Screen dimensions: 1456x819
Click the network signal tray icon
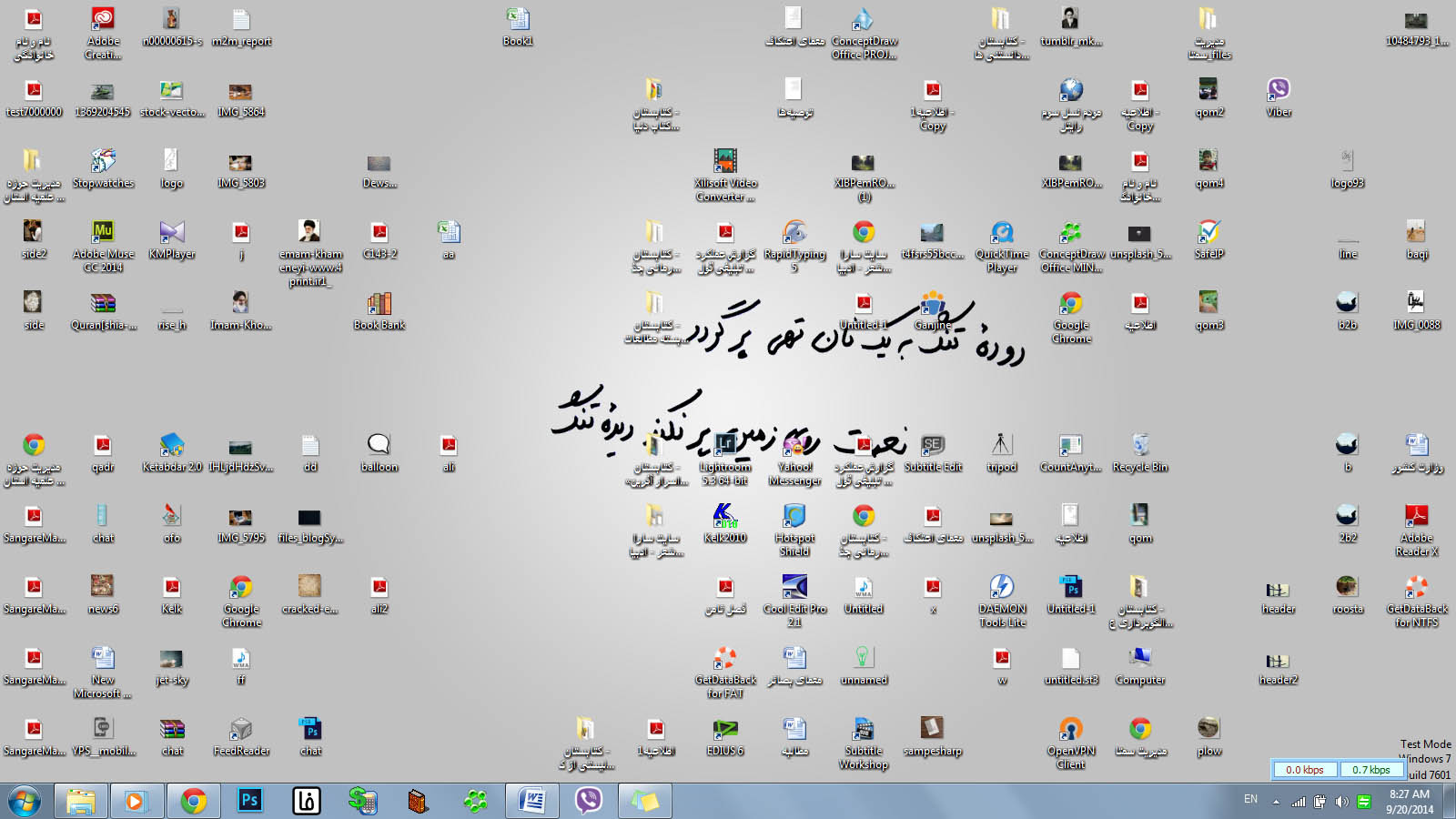(1299, 802)
